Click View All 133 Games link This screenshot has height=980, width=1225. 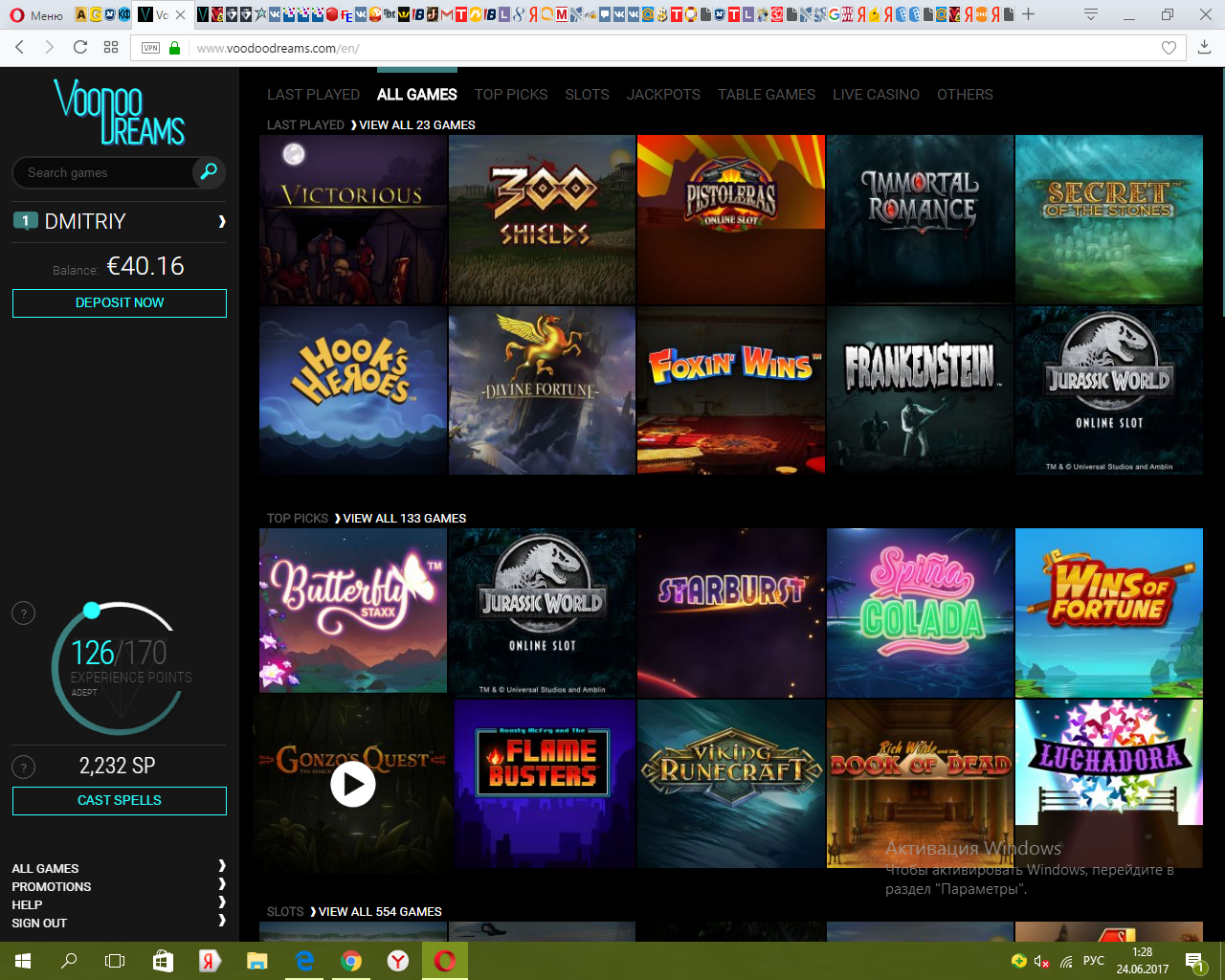point(404,519)
